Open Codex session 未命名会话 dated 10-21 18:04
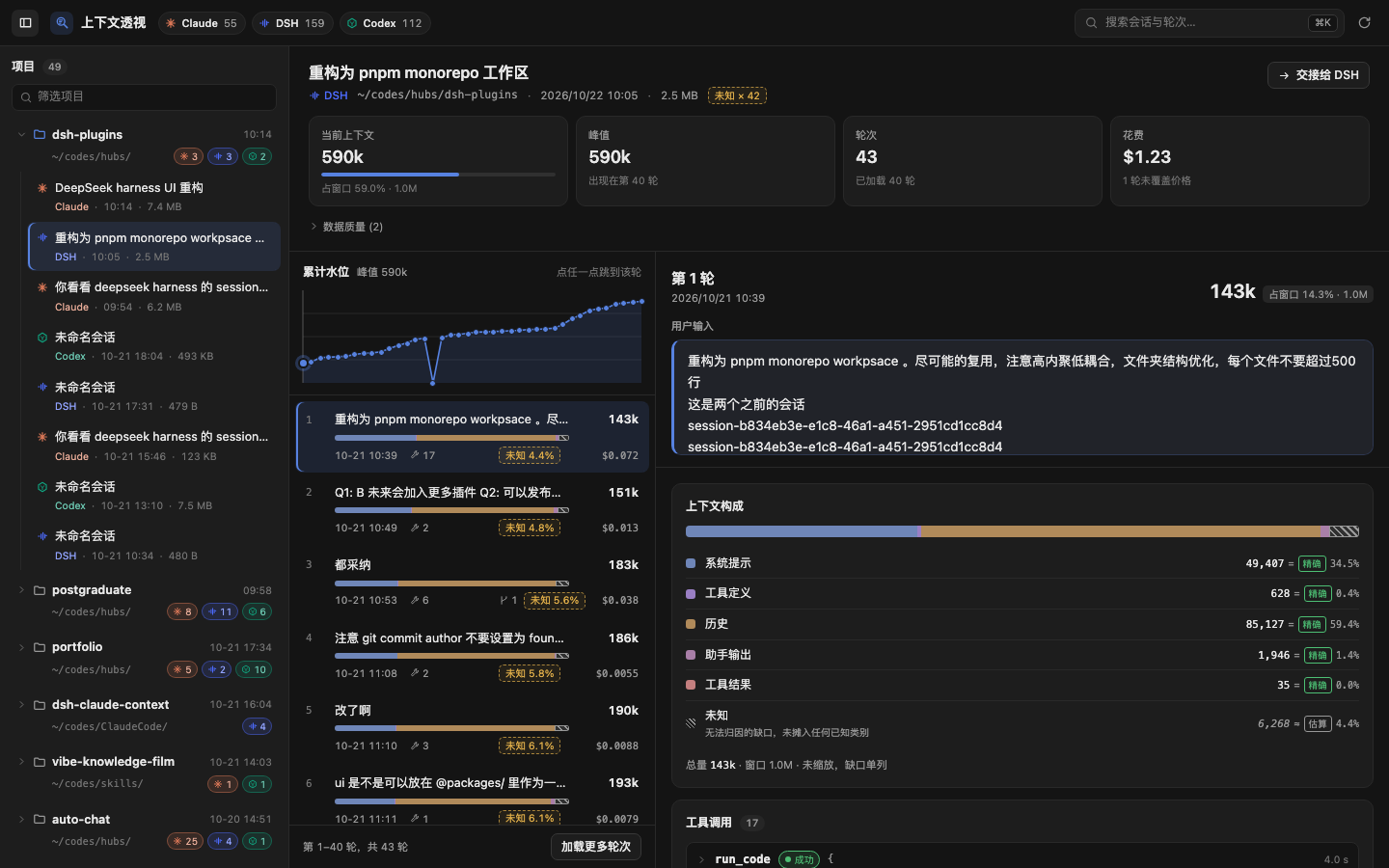 (x=154, y=346)
